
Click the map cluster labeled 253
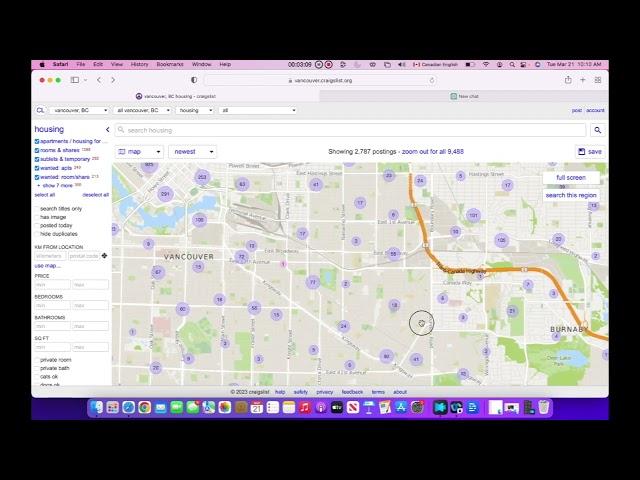[202, 177]
